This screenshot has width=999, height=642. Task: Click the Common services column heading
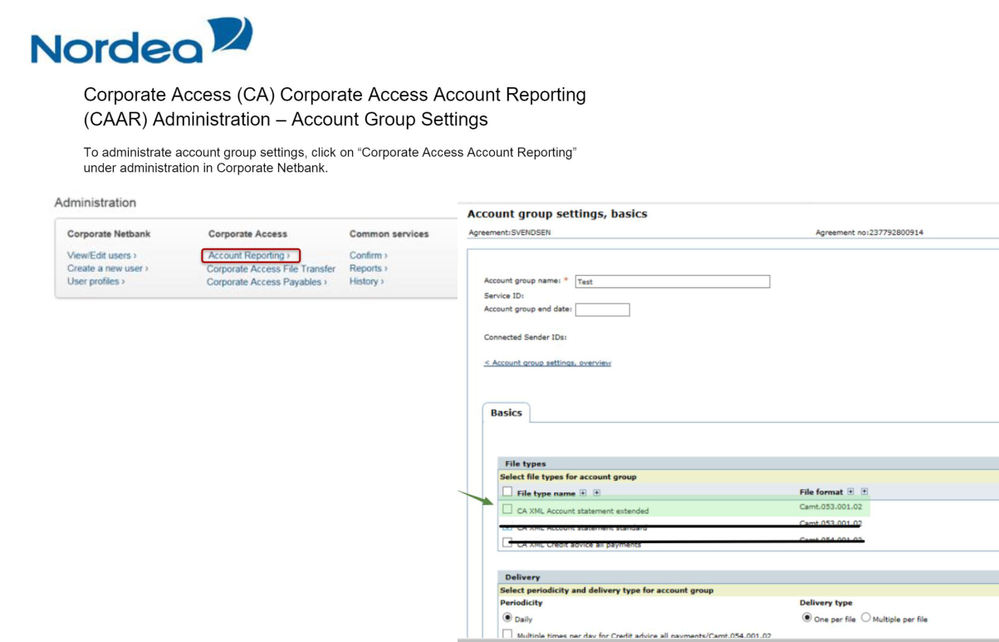(389, 234)
